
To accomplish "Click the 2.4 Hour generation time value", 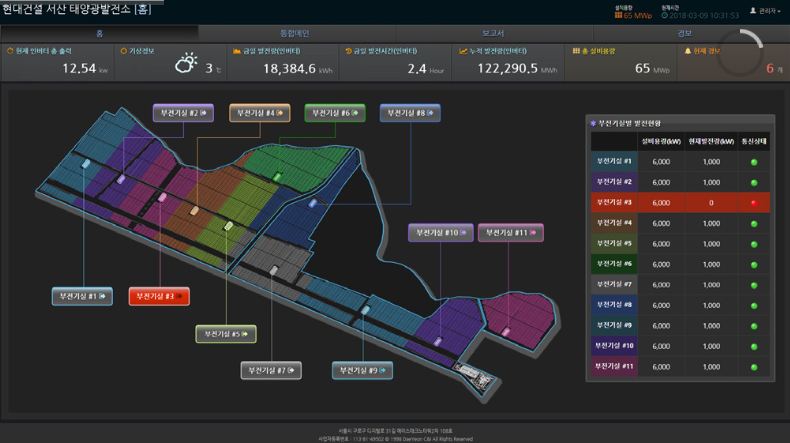I will pyautogui.click(x=417, y=69).
